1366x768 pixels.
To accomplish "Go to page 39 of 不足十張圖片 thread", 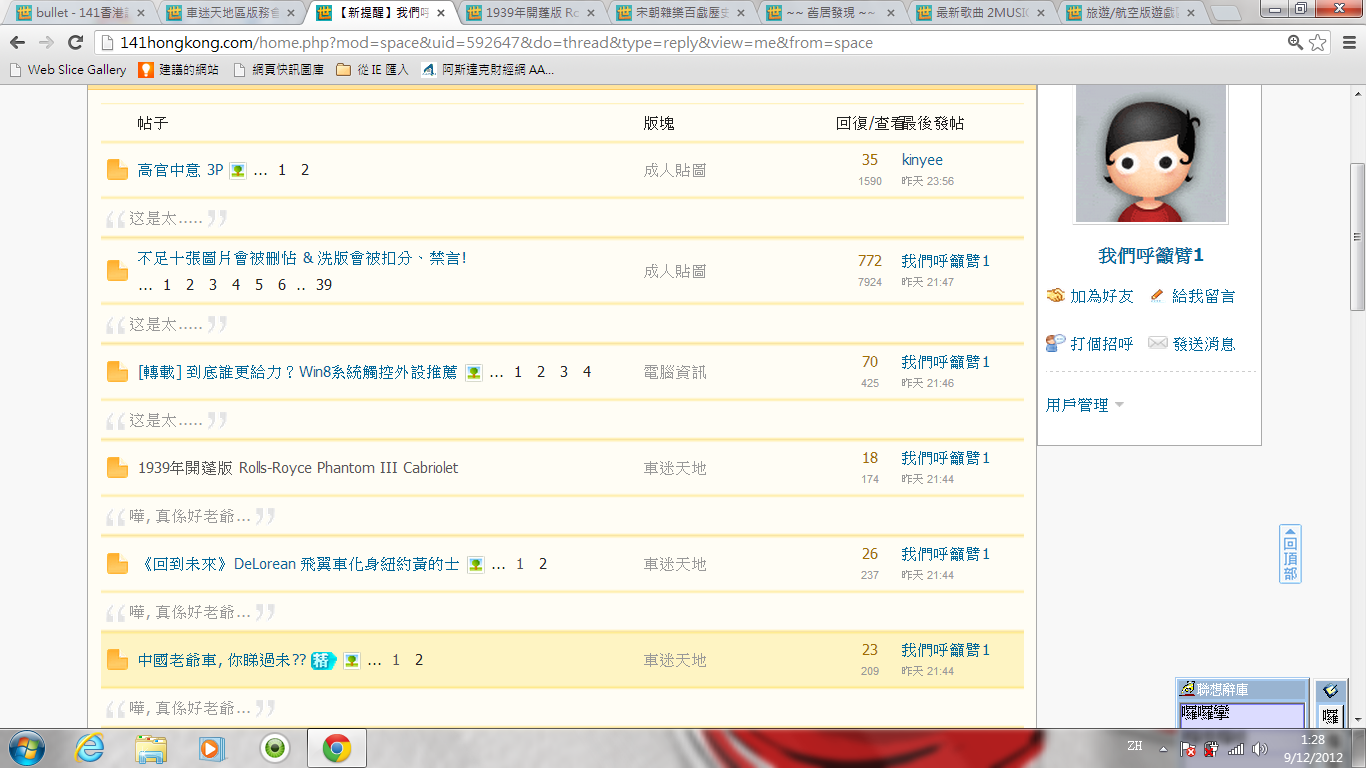I will (x=323, y=285).
